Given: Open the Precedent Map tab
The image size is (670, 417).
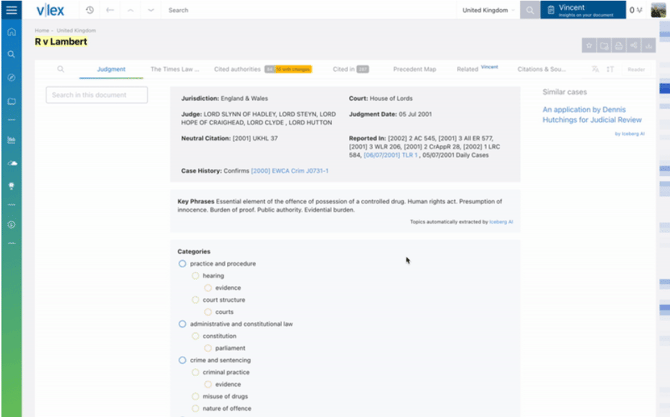Looking at the screenshot, I should (414, 69).
